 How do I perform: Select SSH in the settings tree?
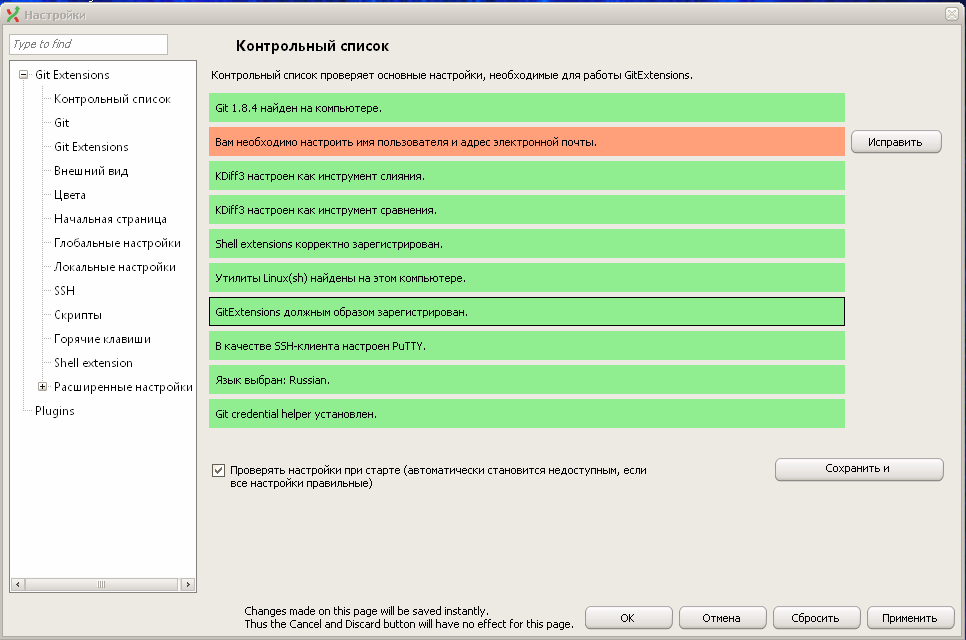click(64, 291)
